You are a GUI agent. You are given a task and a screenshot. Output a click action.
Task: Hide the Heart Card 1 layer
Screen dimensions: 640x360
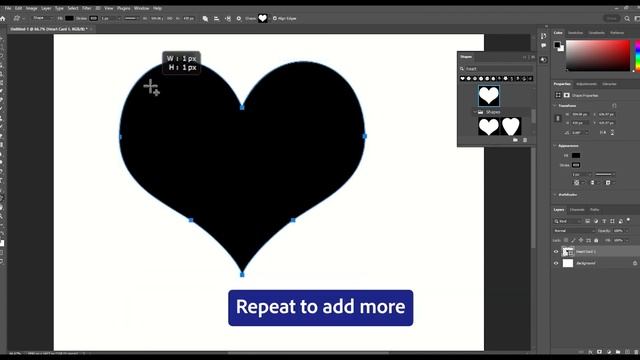coord(556,252)
